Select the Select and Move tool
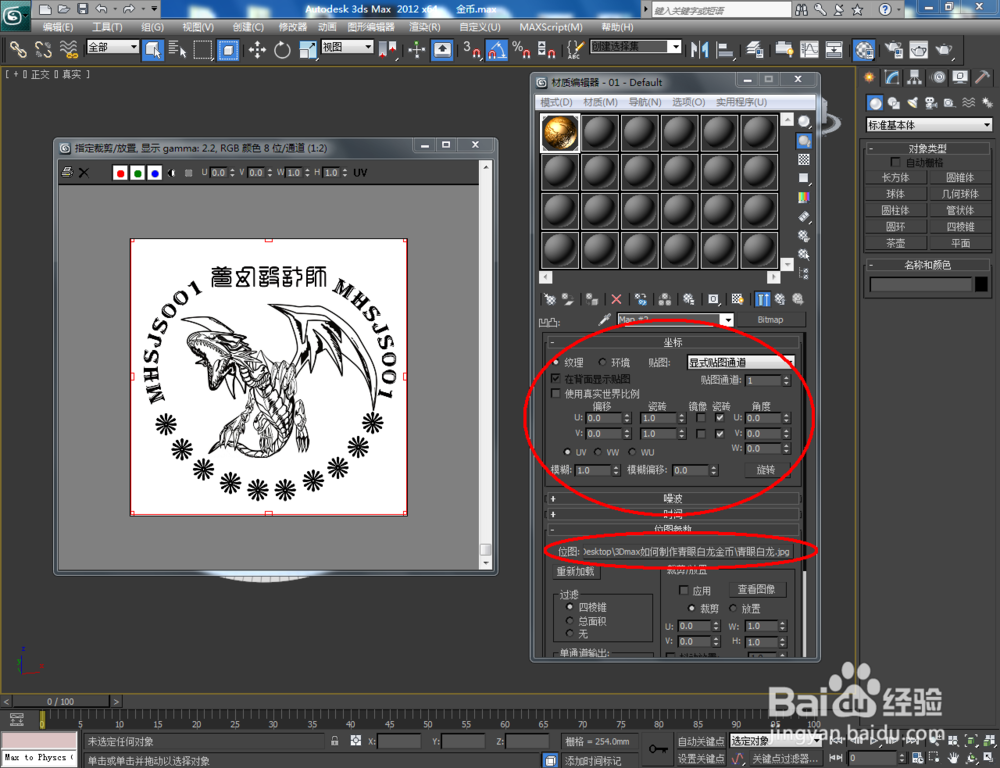The image size is (1000, 768). (259, 50)
